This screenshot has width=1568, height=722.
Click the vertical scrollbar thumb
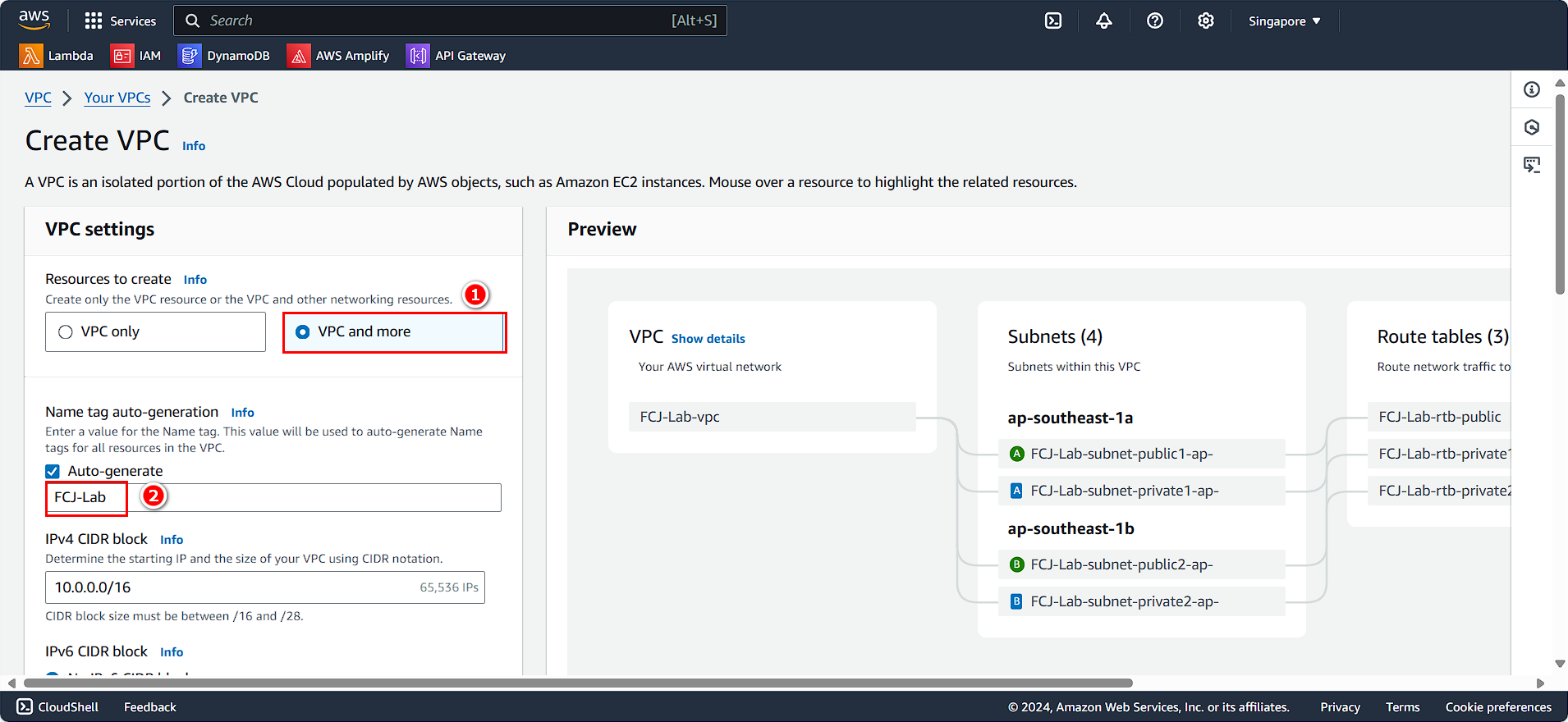coord(1560,194)
